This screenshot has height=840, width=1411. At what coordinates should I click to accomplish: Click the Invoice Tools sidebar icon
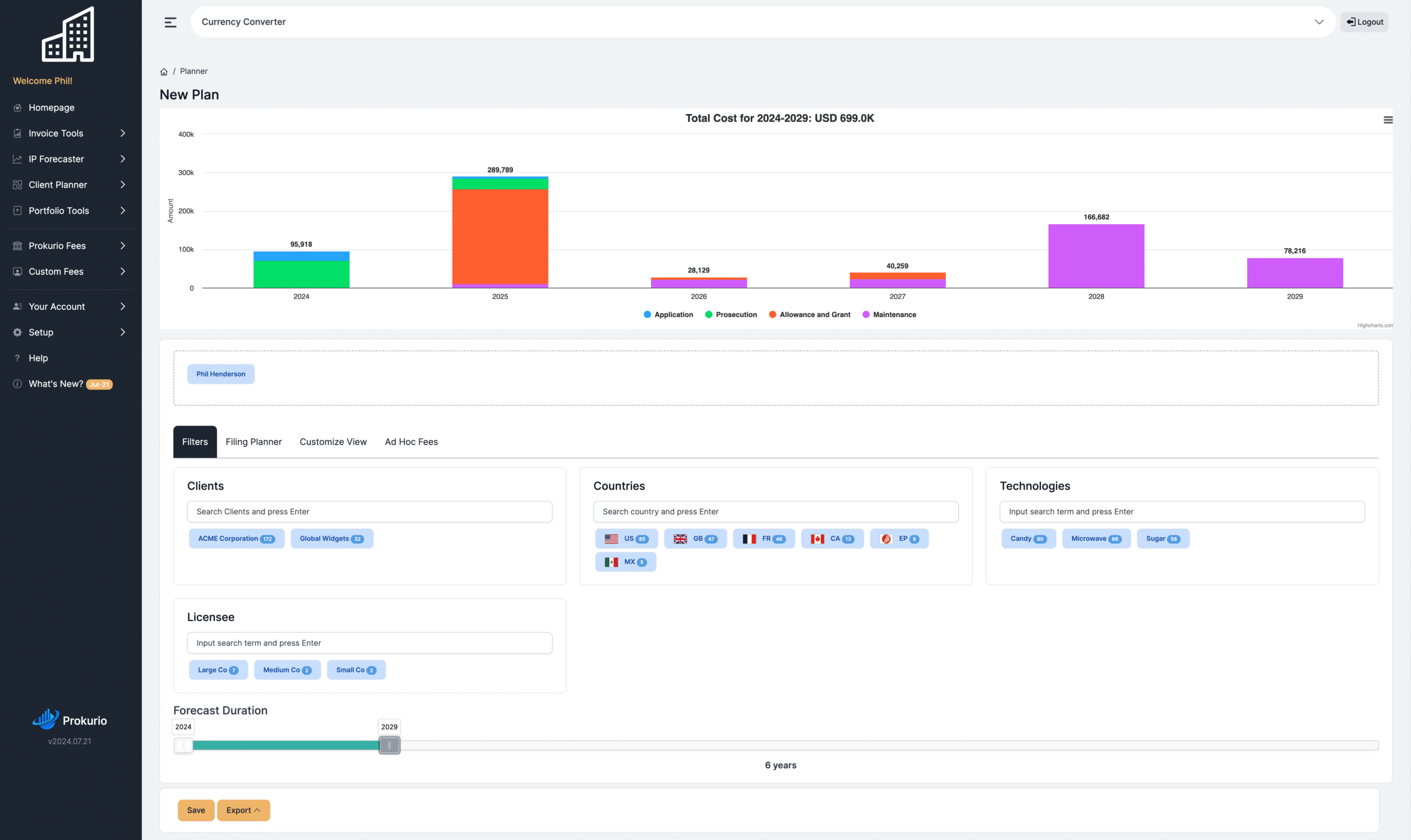pyautogui.click(x=18, y=133)
